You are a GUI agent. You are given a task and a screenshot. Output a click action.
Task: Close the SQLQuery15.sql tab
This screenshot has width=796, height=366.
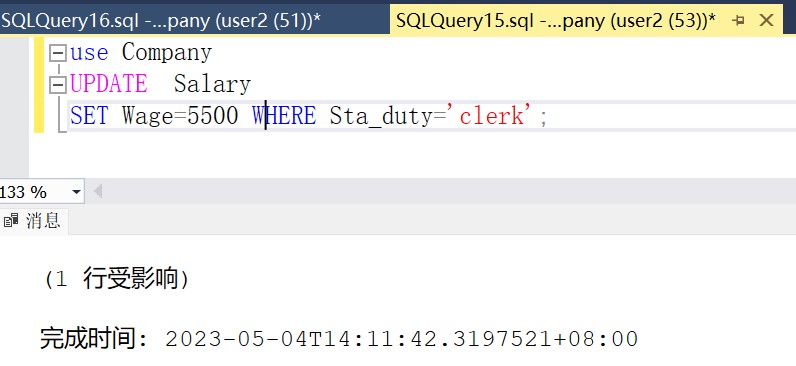(x=766, y=20)
